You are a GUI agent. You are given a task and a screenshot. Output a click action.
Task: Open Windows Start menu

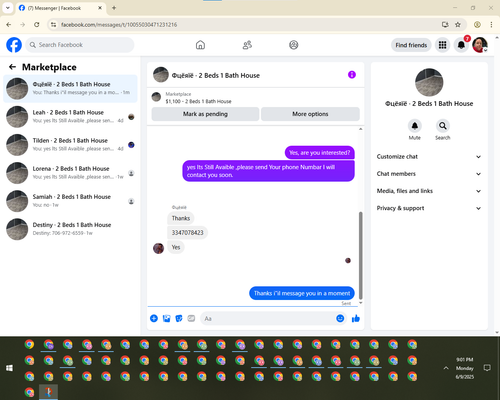[x=9, y=368]
